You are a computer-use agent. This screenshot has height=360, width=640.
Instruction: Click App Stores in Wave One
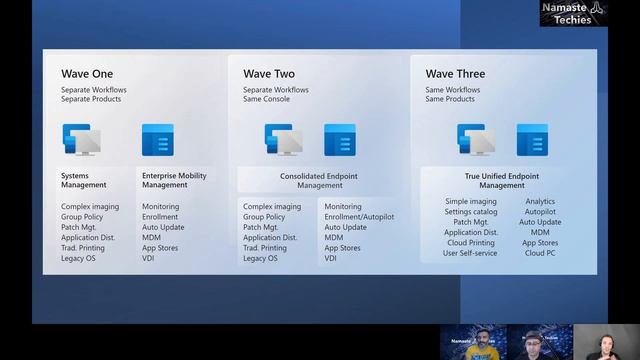point(160,248)
